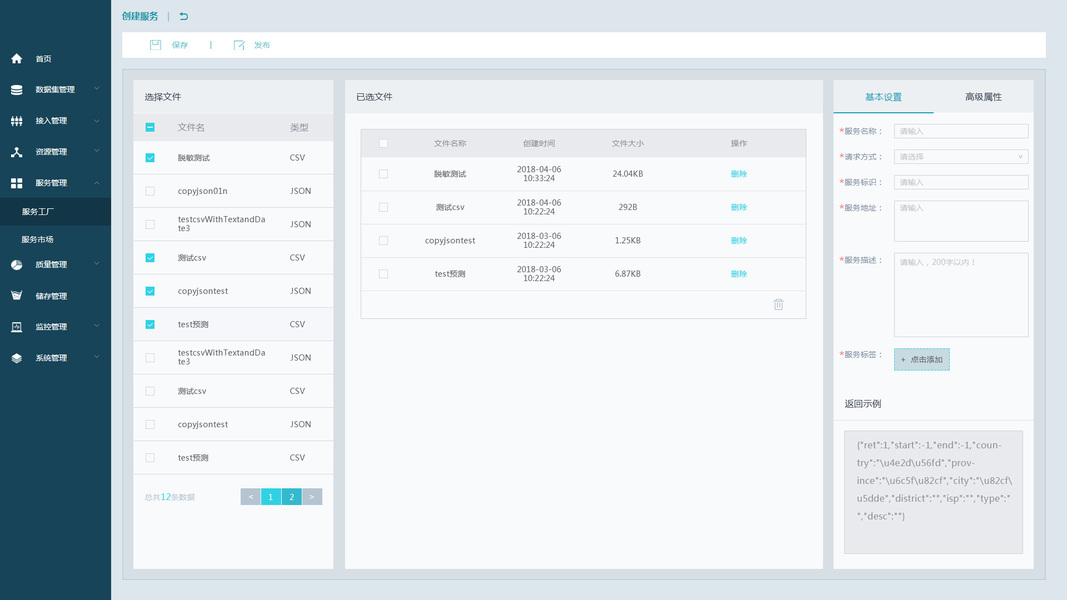Go to page 2 in pagination
This screenshot has width=1067, height=600.
click(292, 497)
